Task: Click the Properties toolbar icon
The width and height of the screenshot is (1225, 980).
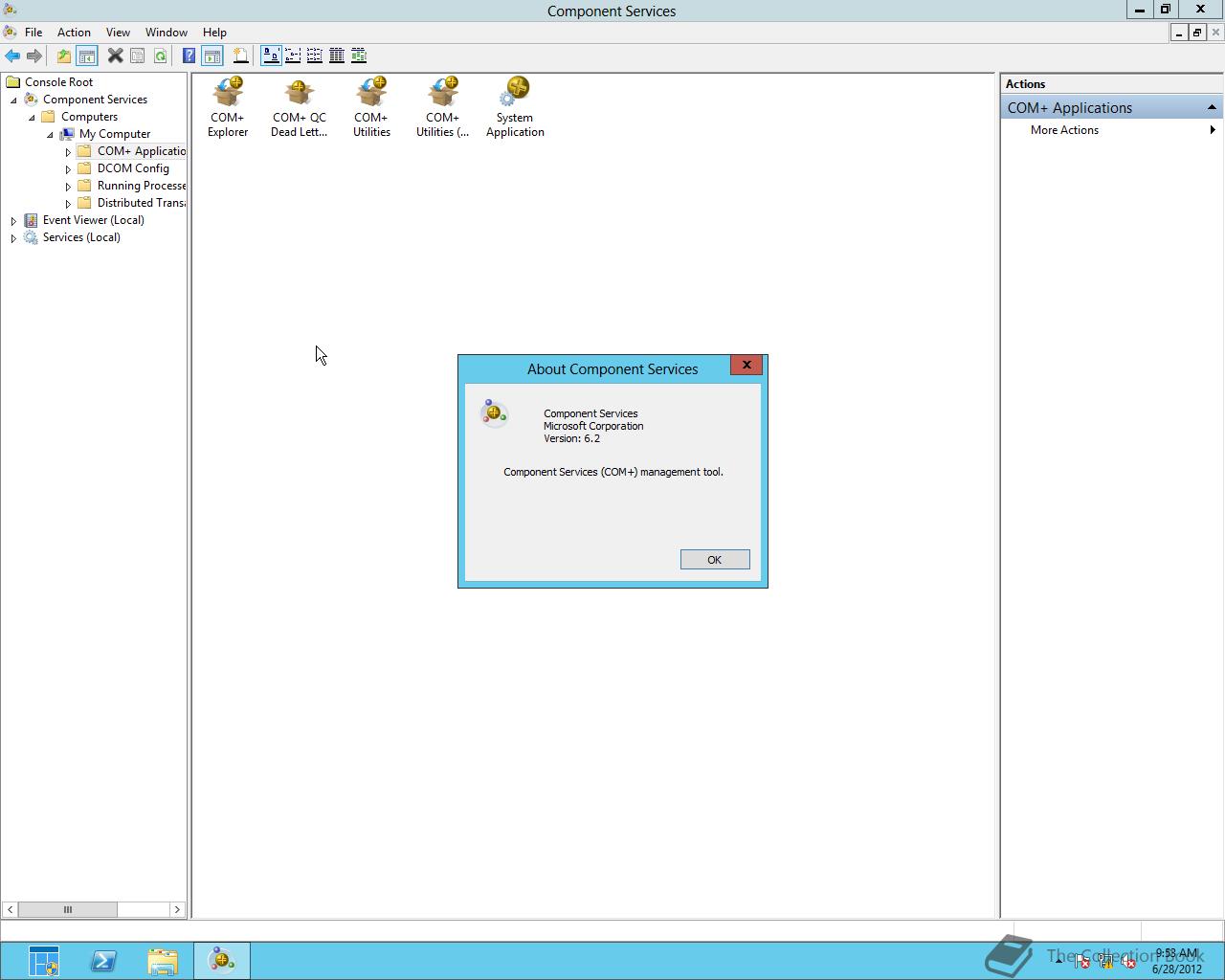Action: coord(137,56)
